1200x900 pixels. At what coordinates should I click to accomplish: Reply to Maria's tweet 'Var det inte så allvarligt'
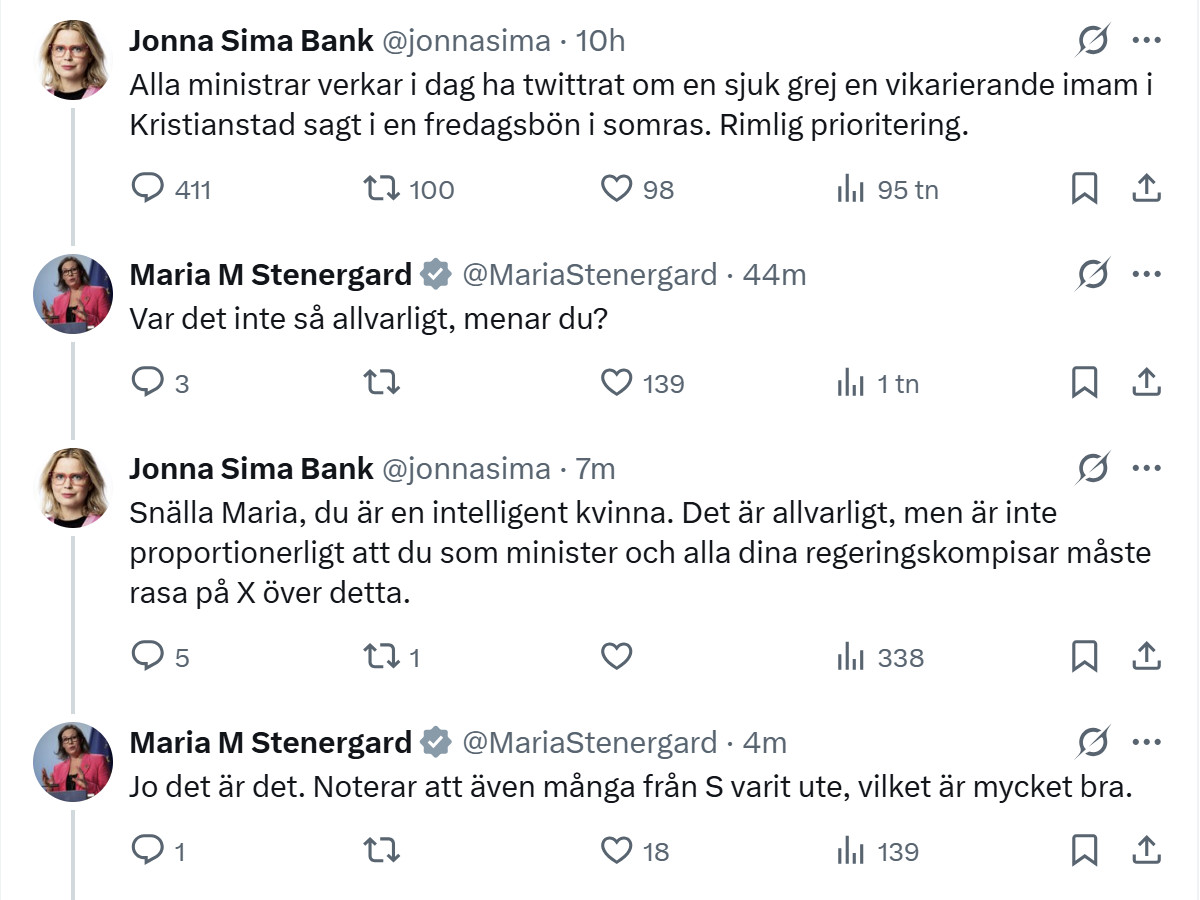[x=149, y=383]
